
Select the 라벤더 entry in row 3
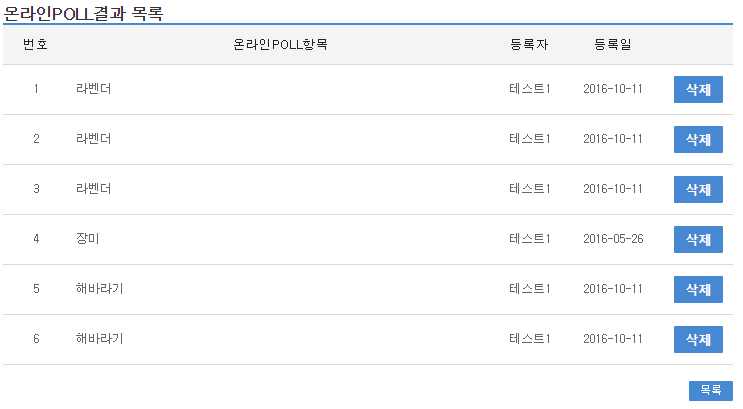pos(93,189)
